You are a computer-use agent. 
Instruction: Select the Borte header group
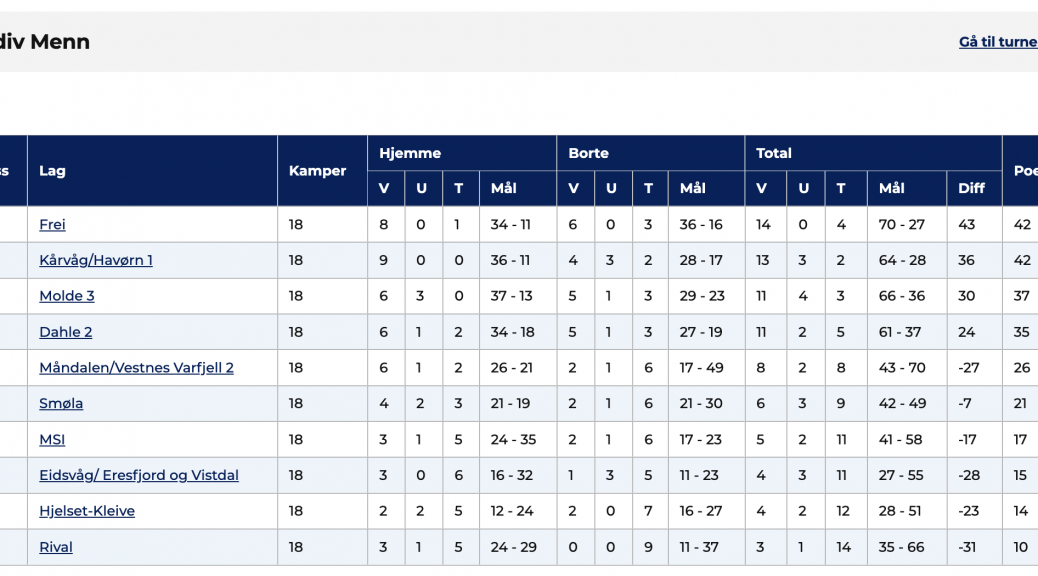tap(588, 154)
